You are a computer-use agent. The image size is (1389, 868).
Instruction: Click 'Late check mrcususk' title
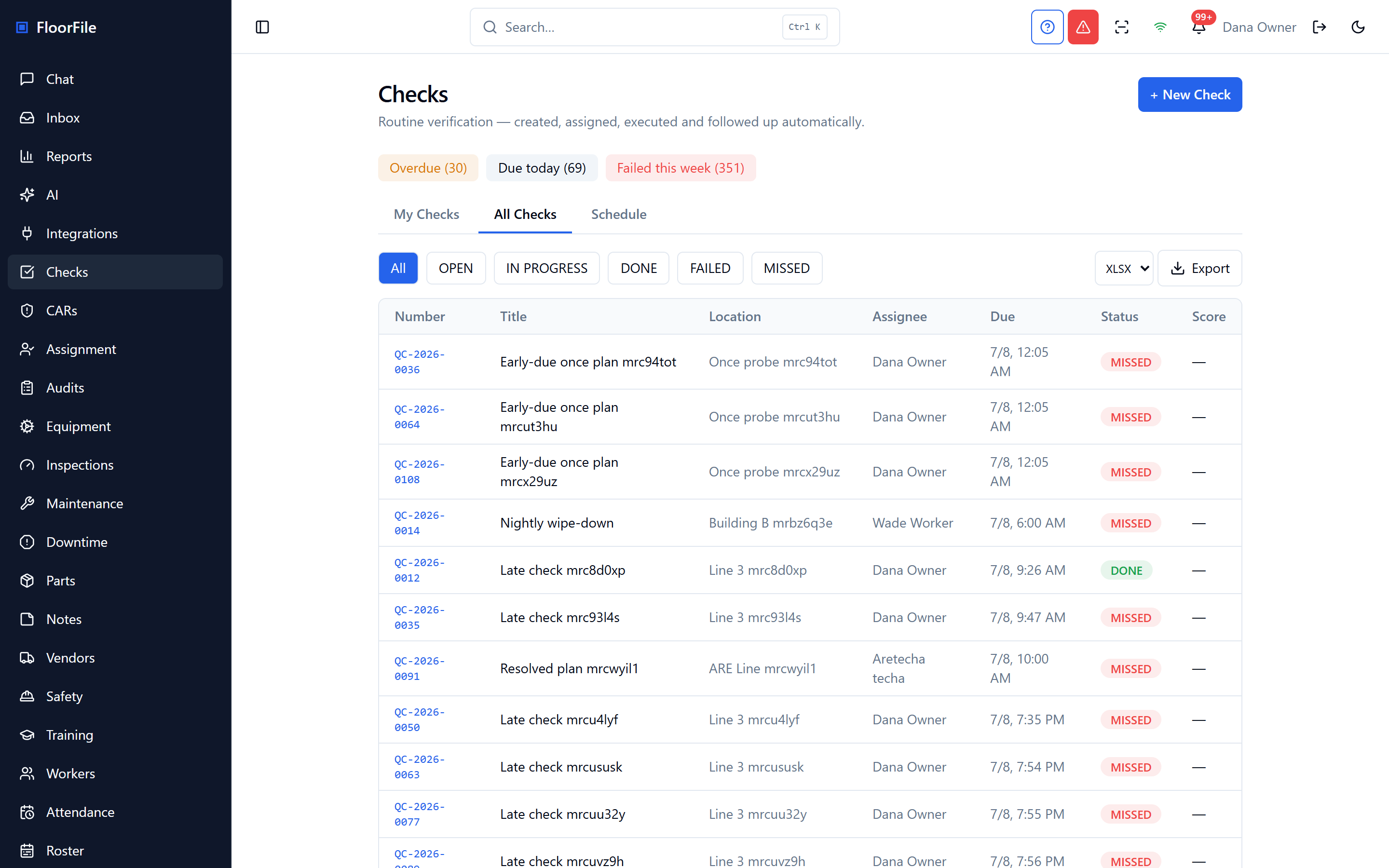click(561, 767)
